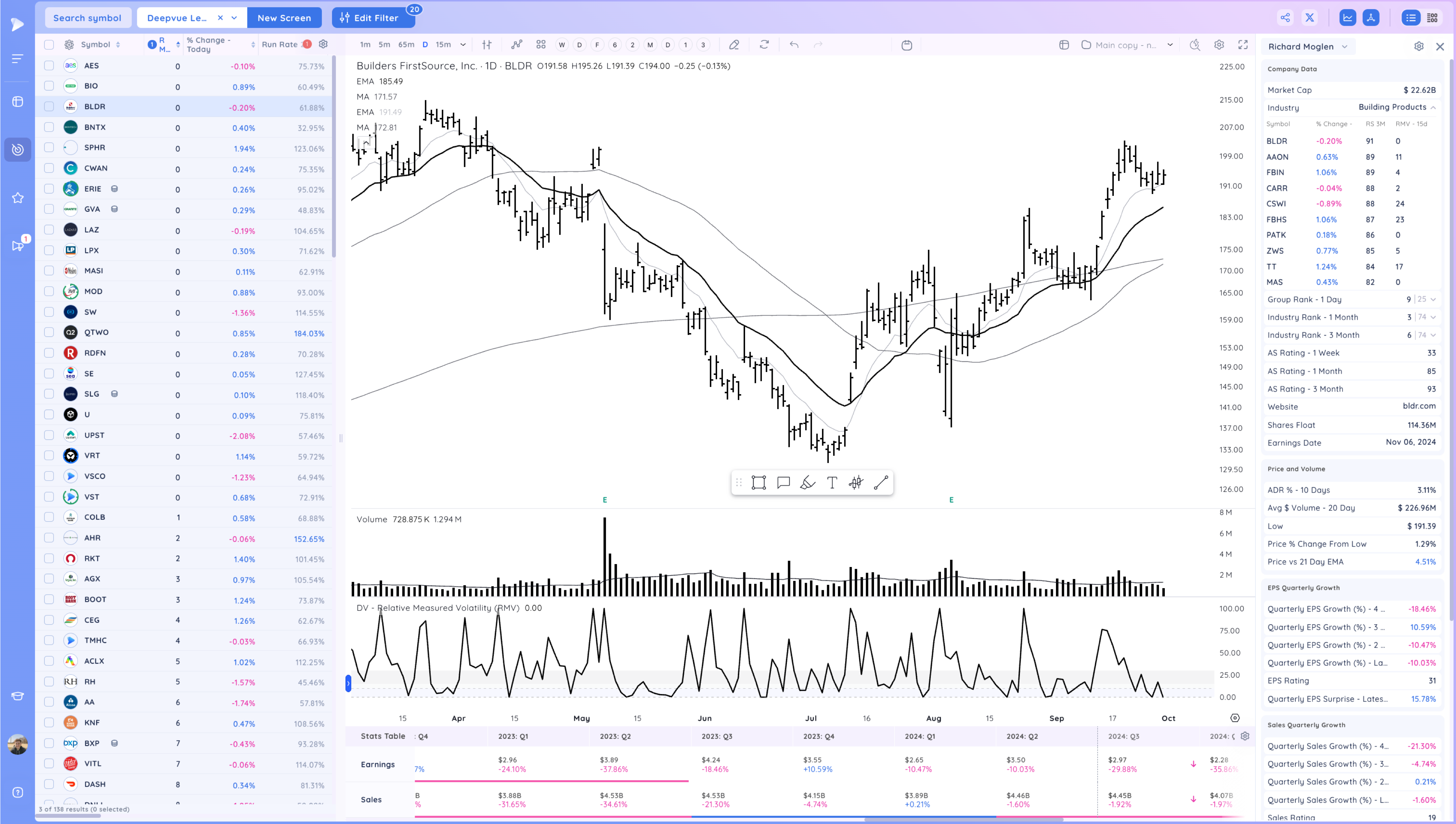1456x824 pixels.
Task: Toggle the data panel node icon
Action: point(1370,17)
